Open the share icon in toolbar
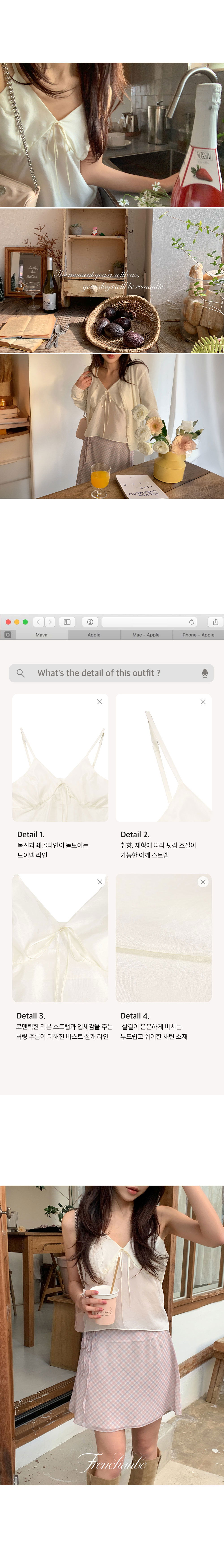Viewport: 224px width, 1568px height. coord(215,621)
